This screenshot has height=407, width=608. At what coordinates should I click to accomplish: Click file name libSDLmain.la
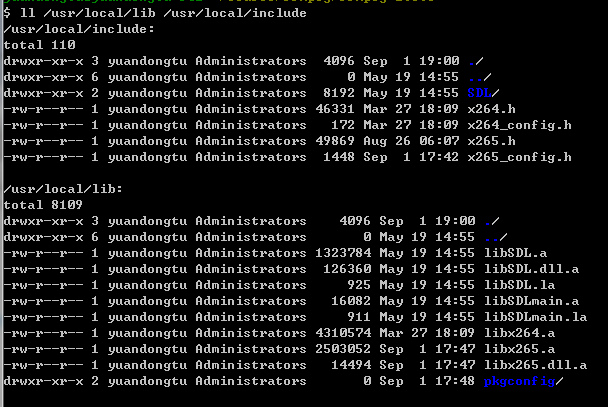pos(535,317)
